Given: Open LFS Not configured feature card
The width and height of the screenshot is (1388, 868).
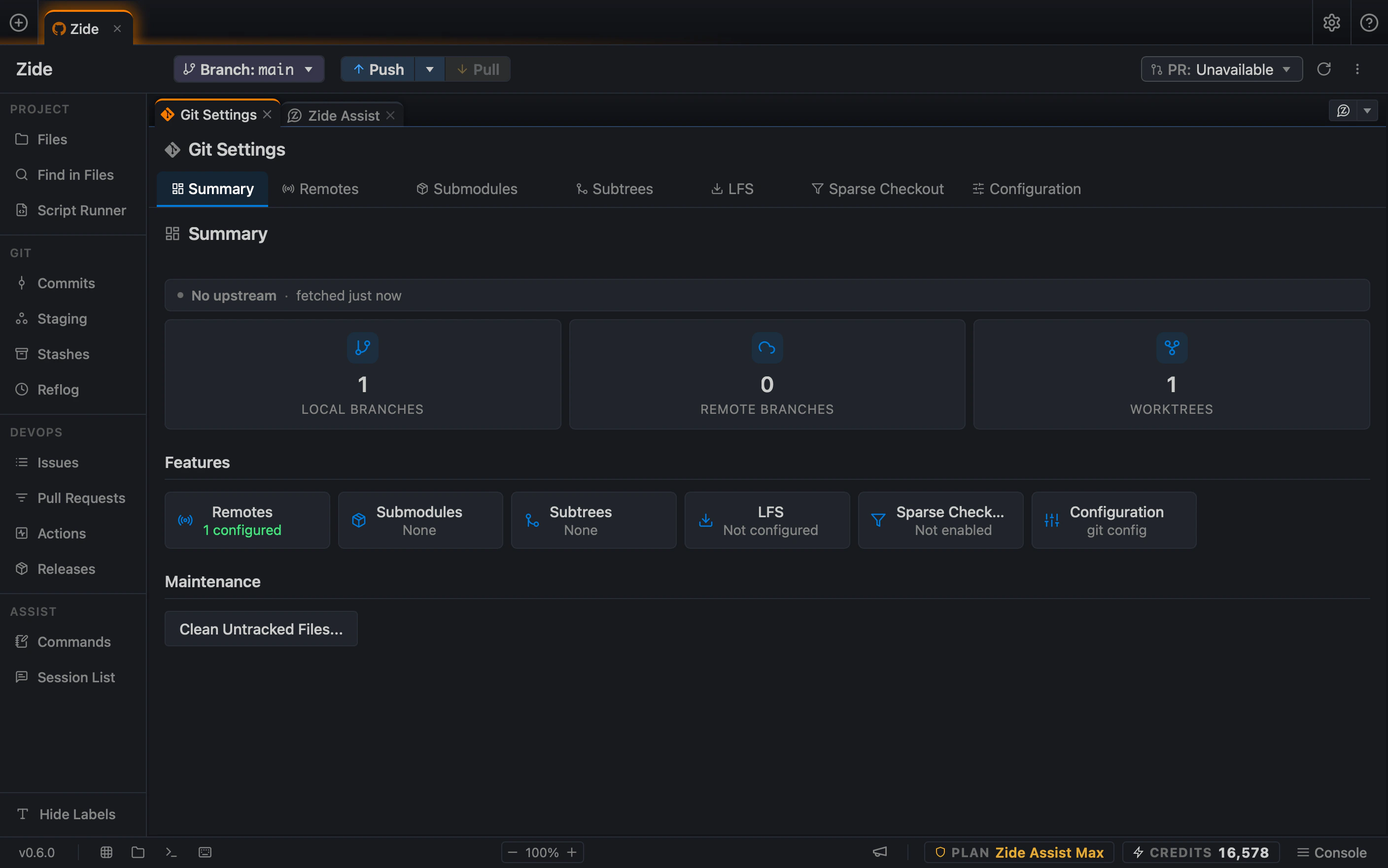Looking at the screenshot, I should [766, 520].
